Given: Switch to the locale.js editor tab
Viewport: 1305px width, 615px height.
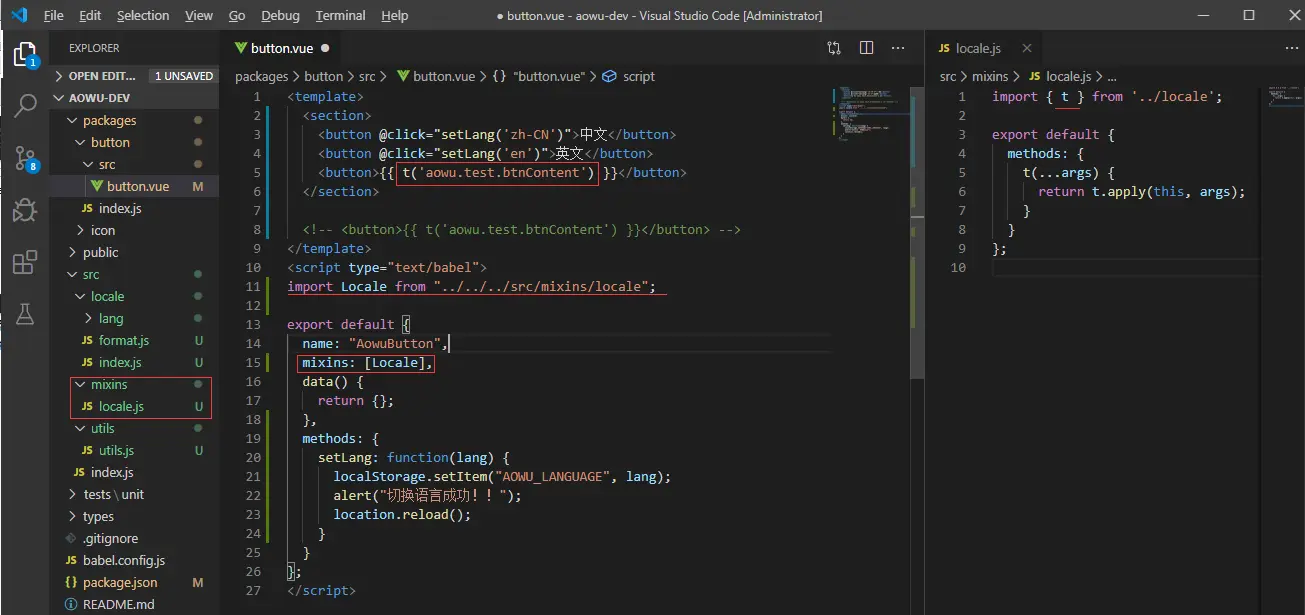Looking at the screenshot, I should pos(977,48).
